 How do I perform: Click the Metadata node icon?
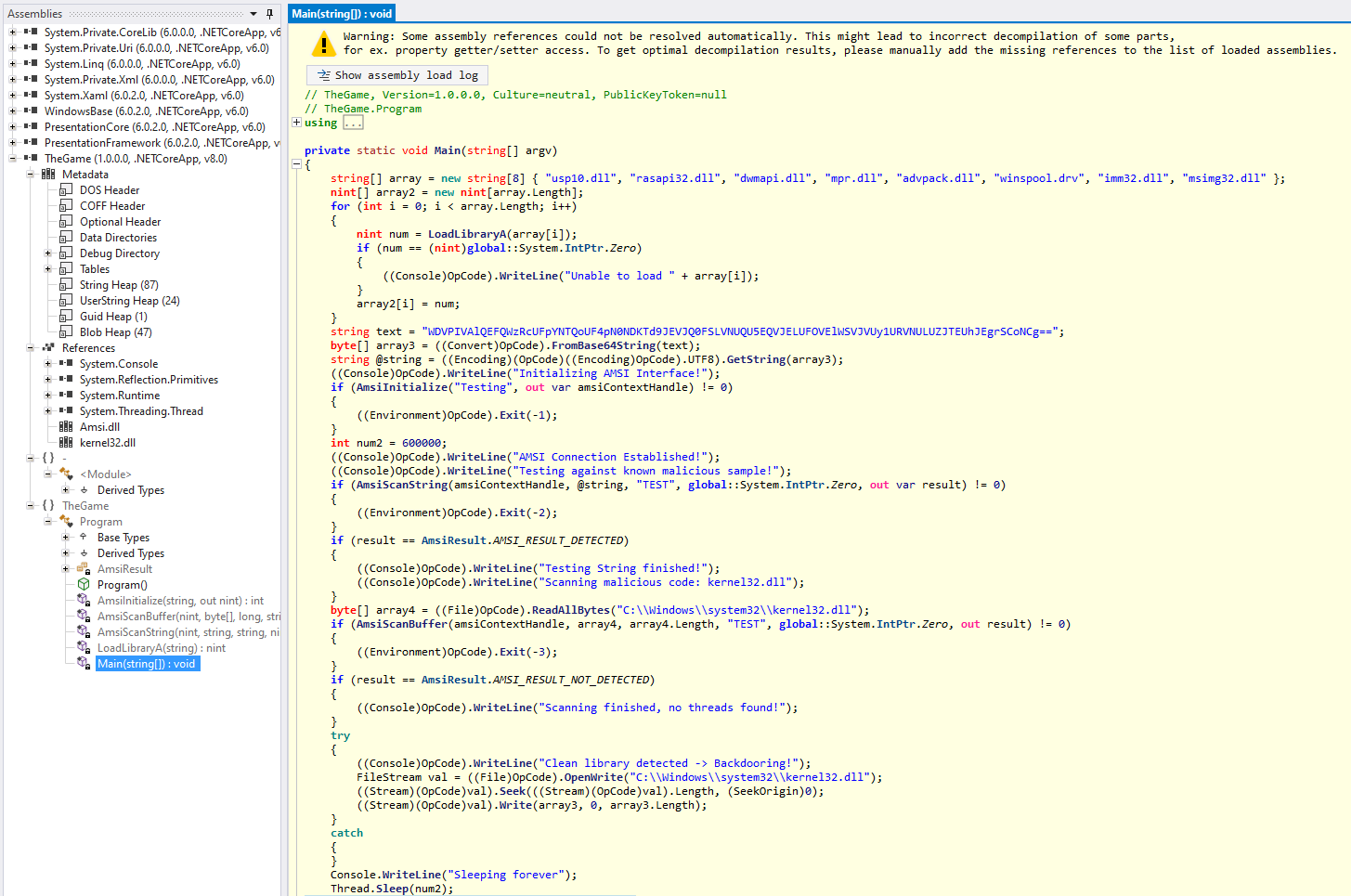pyautogui.click(x=48, y=174)
